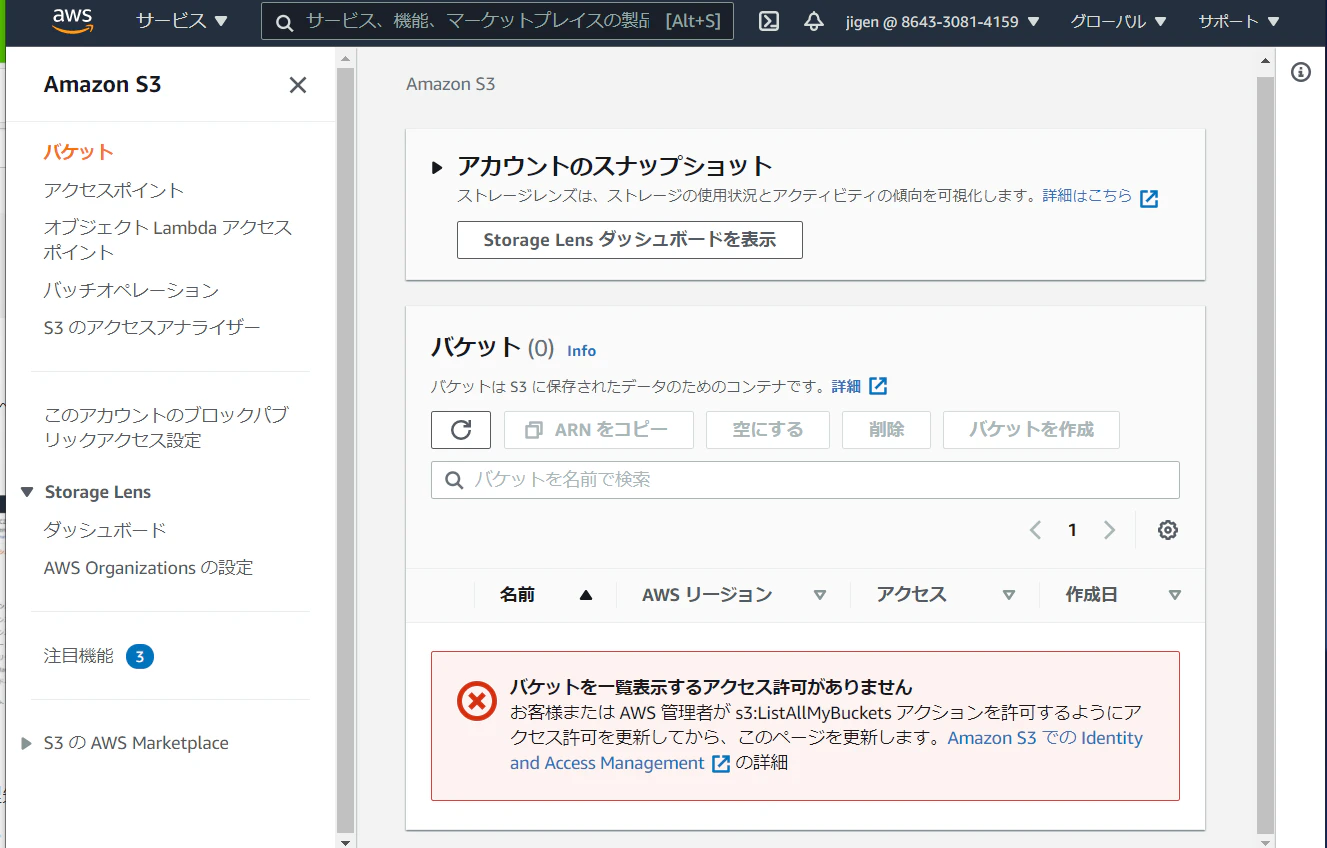Viewport: 1327px width, 848px height.
Task: Open the Info link beside バケット heading
Action: [581, 351]
